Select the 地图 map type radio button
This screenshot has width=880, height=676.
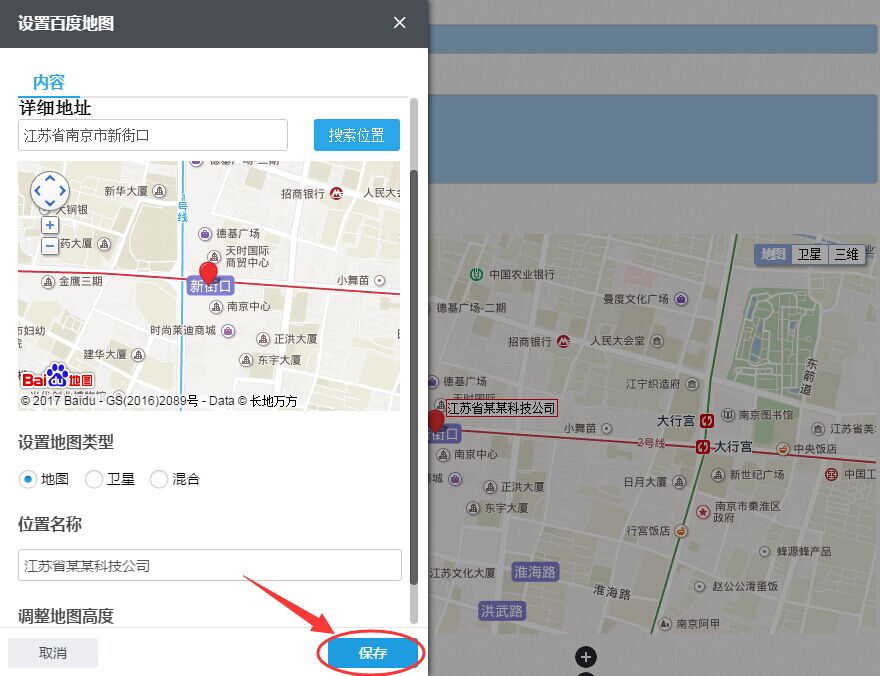(x=27, y=479)
